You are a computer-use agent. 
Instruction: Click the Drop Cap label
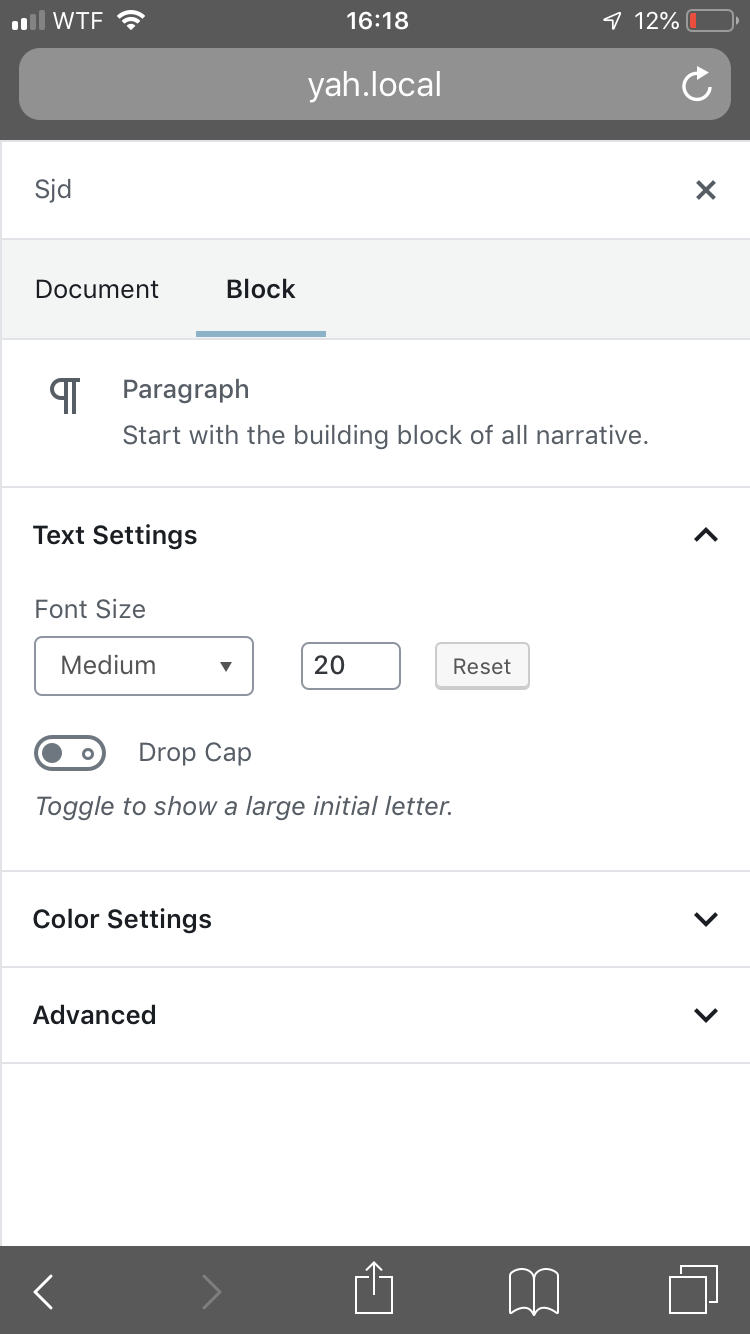[x=195, y=753]
